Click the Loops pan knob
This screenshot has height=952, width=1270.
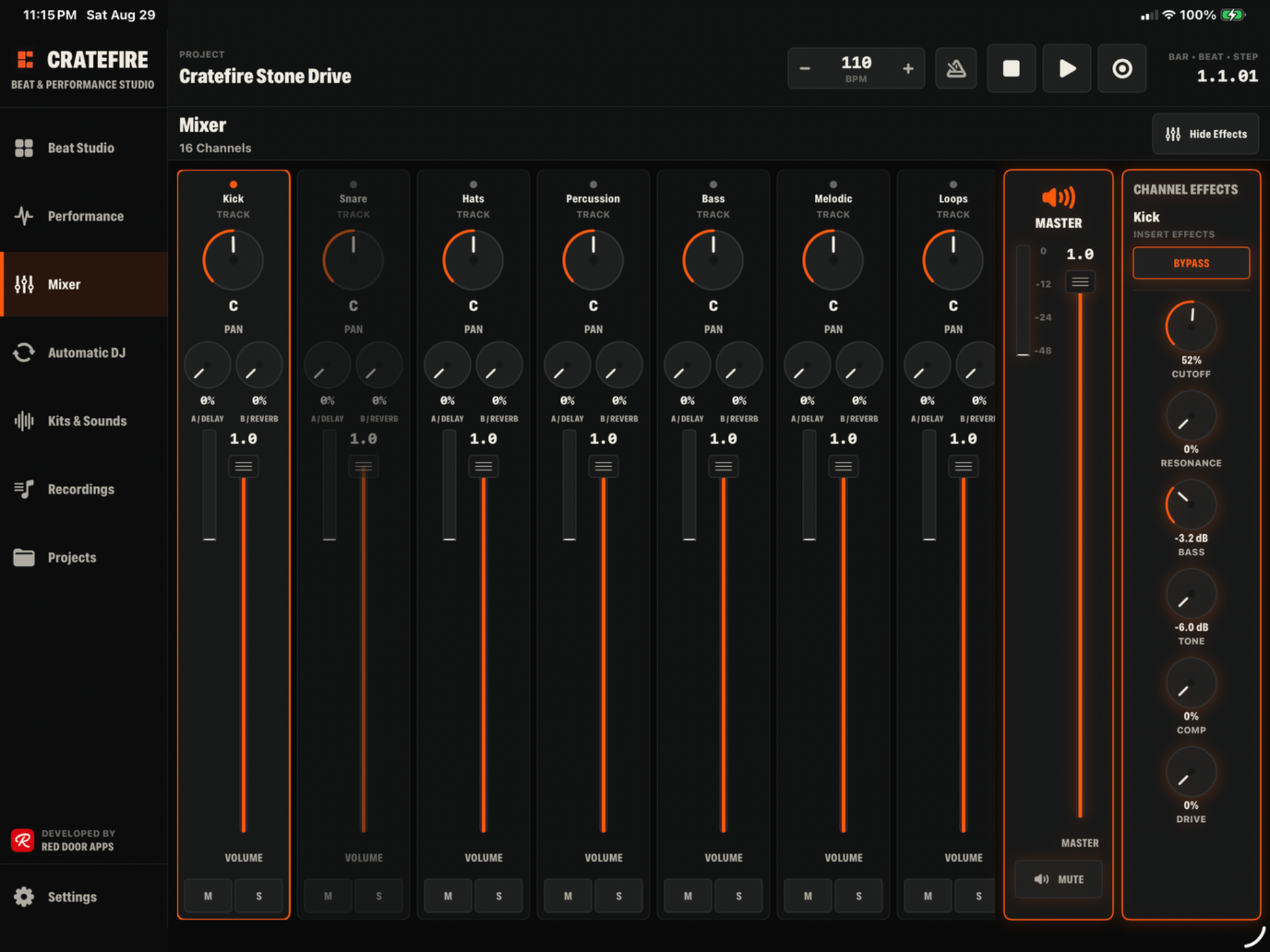(953, 260)
